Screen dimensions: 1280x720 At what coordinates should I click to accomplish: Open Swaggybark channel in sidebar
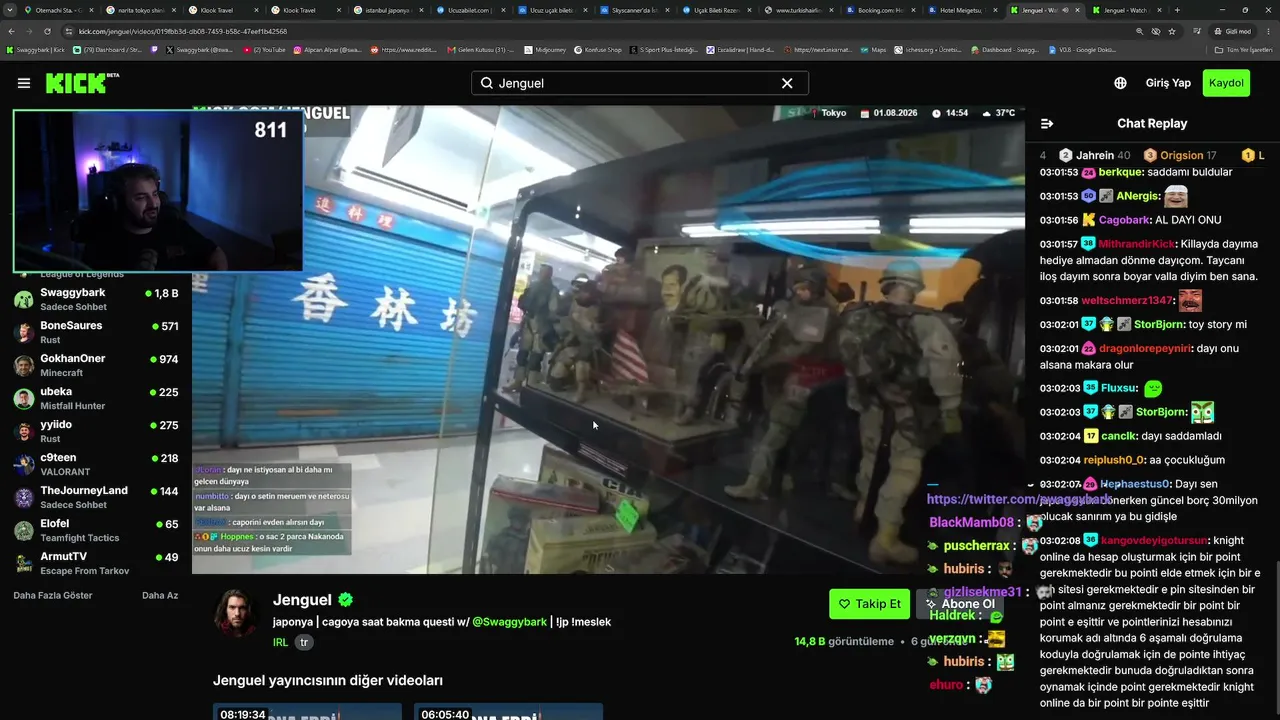[x=96, y=299]
